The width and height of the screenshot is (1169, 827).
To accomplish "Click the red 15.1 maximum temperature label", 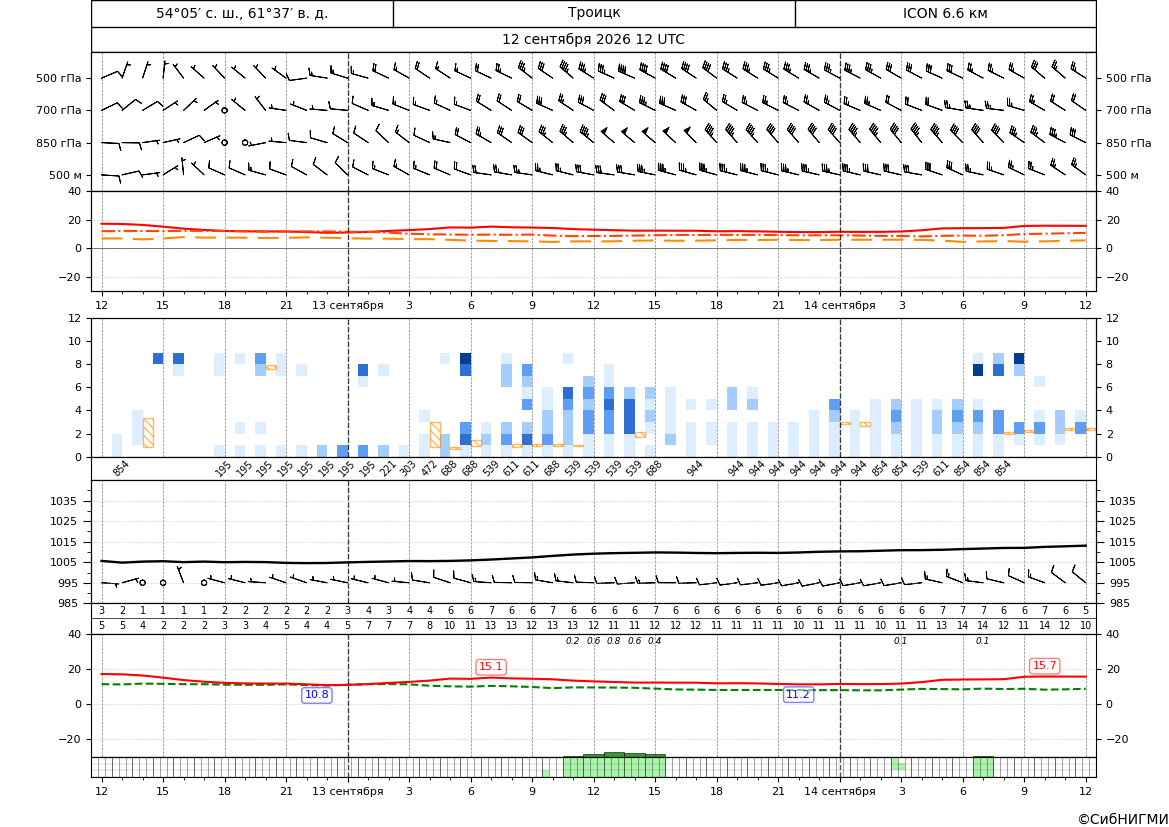I will pyautogui.click(x=491, y=667).
